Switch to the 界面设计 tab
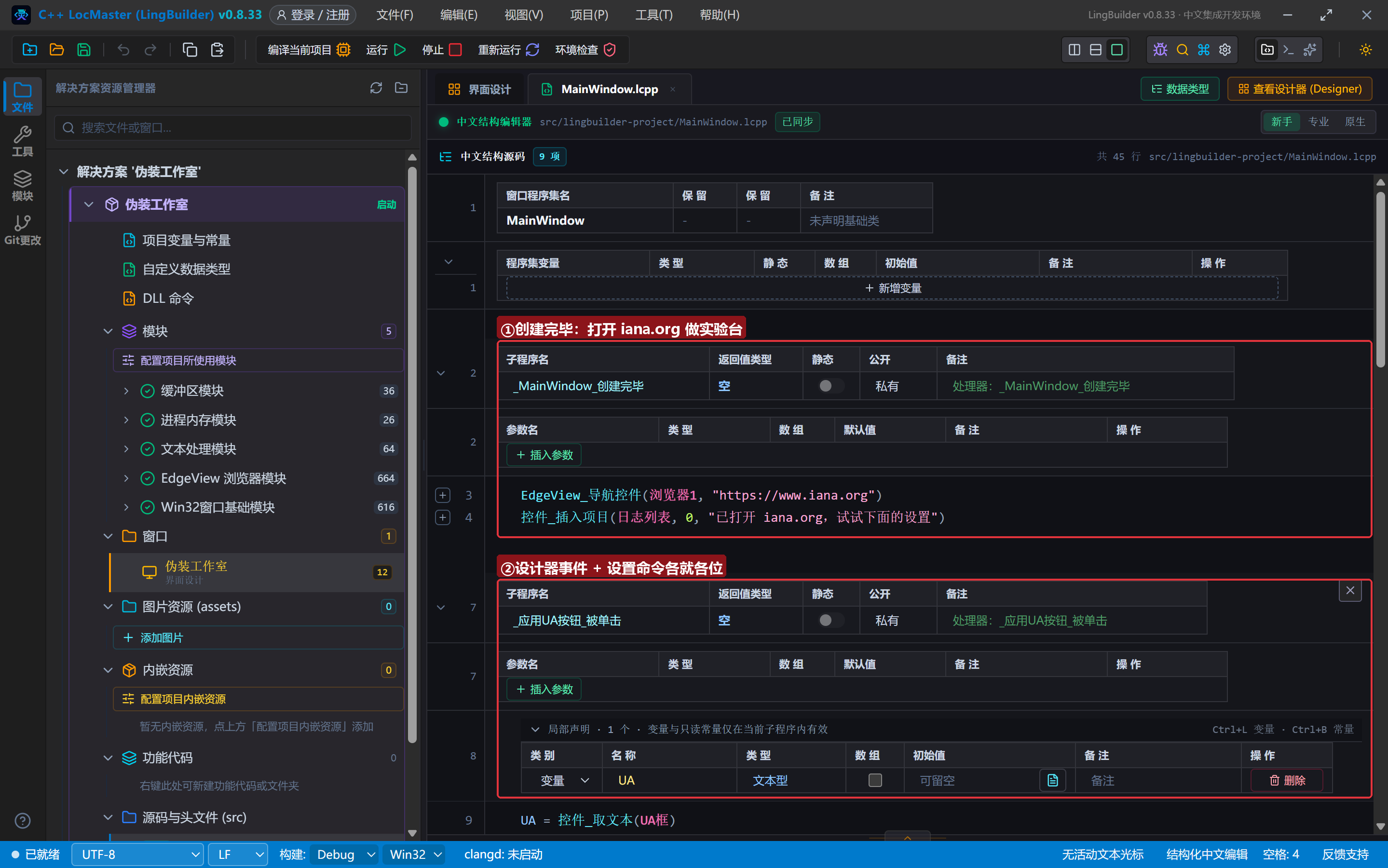1388x868 pixels. click(479, 89)
